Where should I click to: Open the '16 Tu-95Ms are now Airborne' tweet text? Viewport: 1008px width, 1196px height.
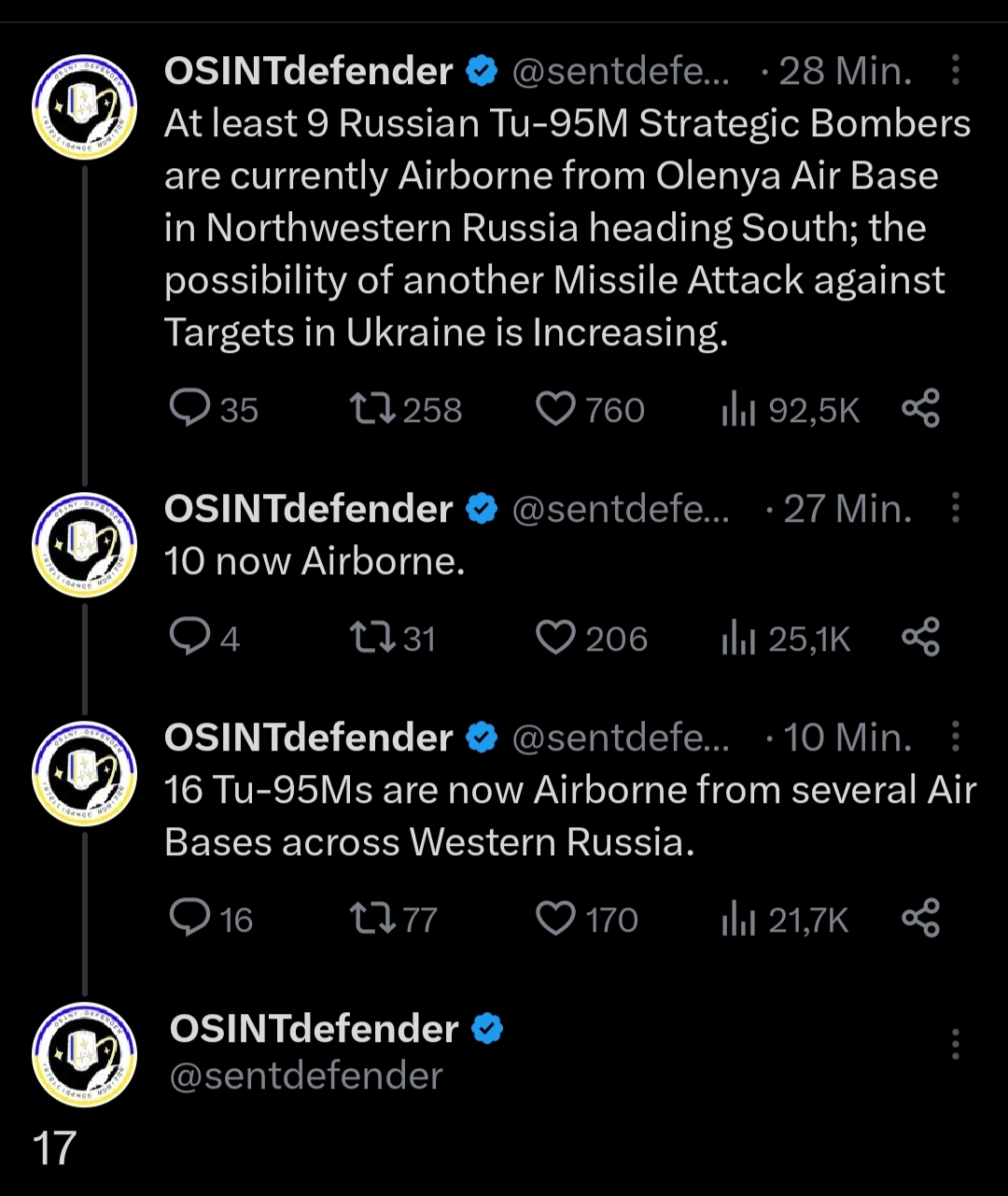(x=569, y=816)
